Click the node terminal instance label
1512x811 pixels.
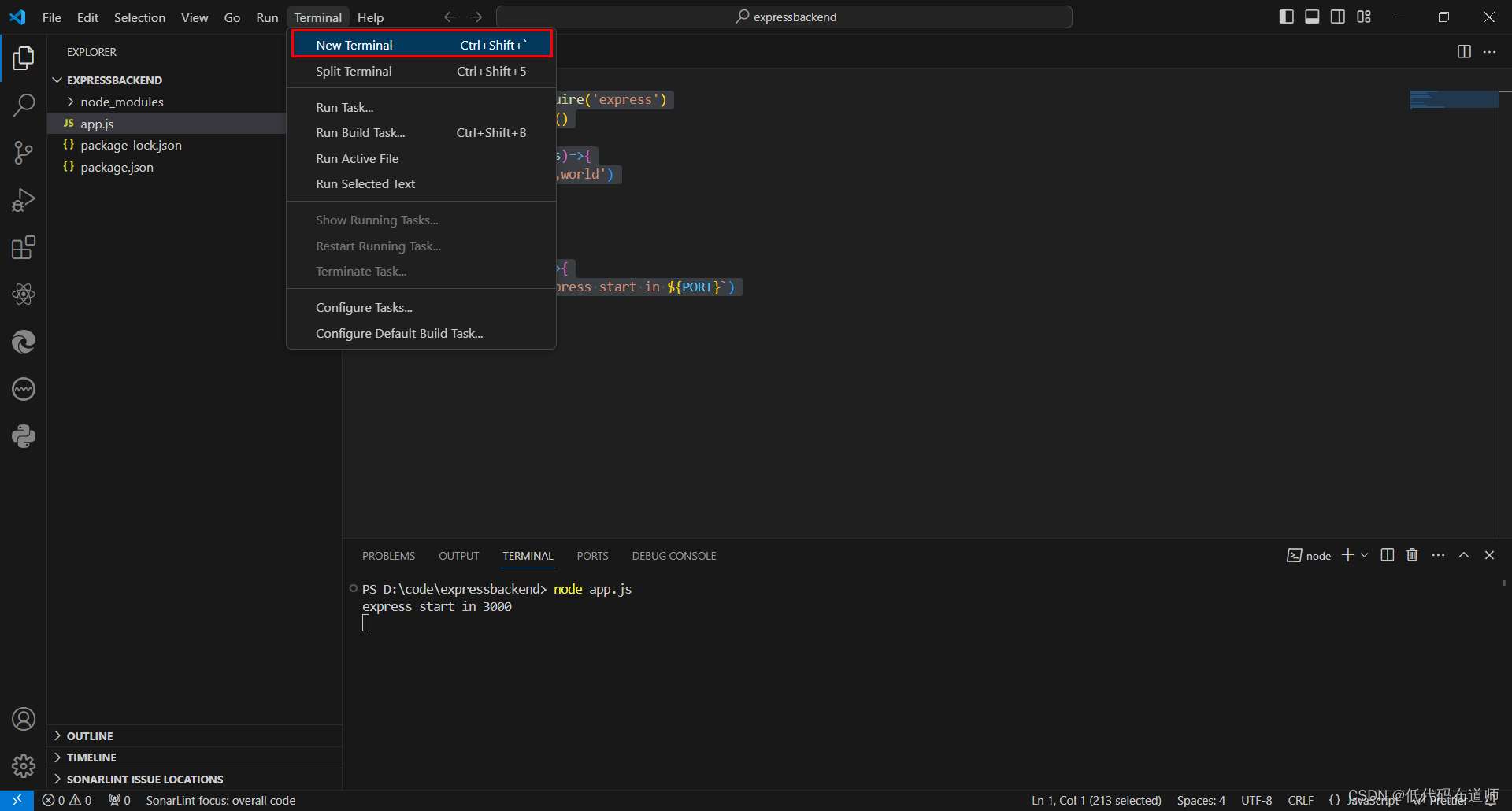click(1309, 556)
